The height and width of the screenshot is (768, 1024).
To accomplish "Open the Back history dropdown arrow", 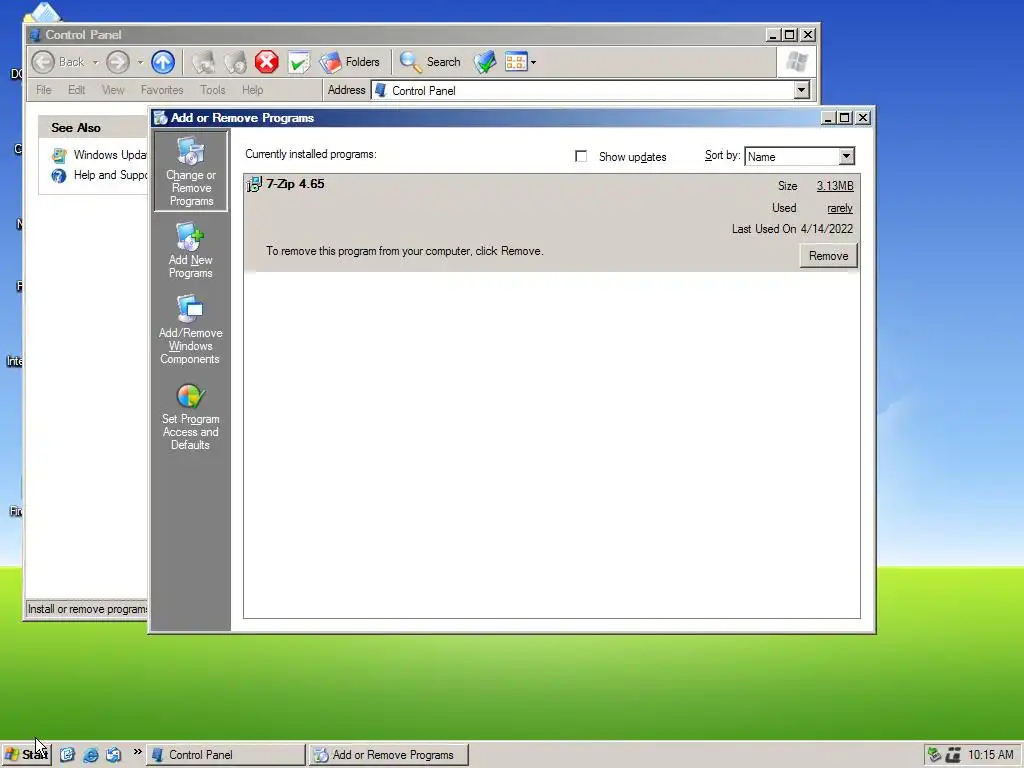I will pos(95,62).
